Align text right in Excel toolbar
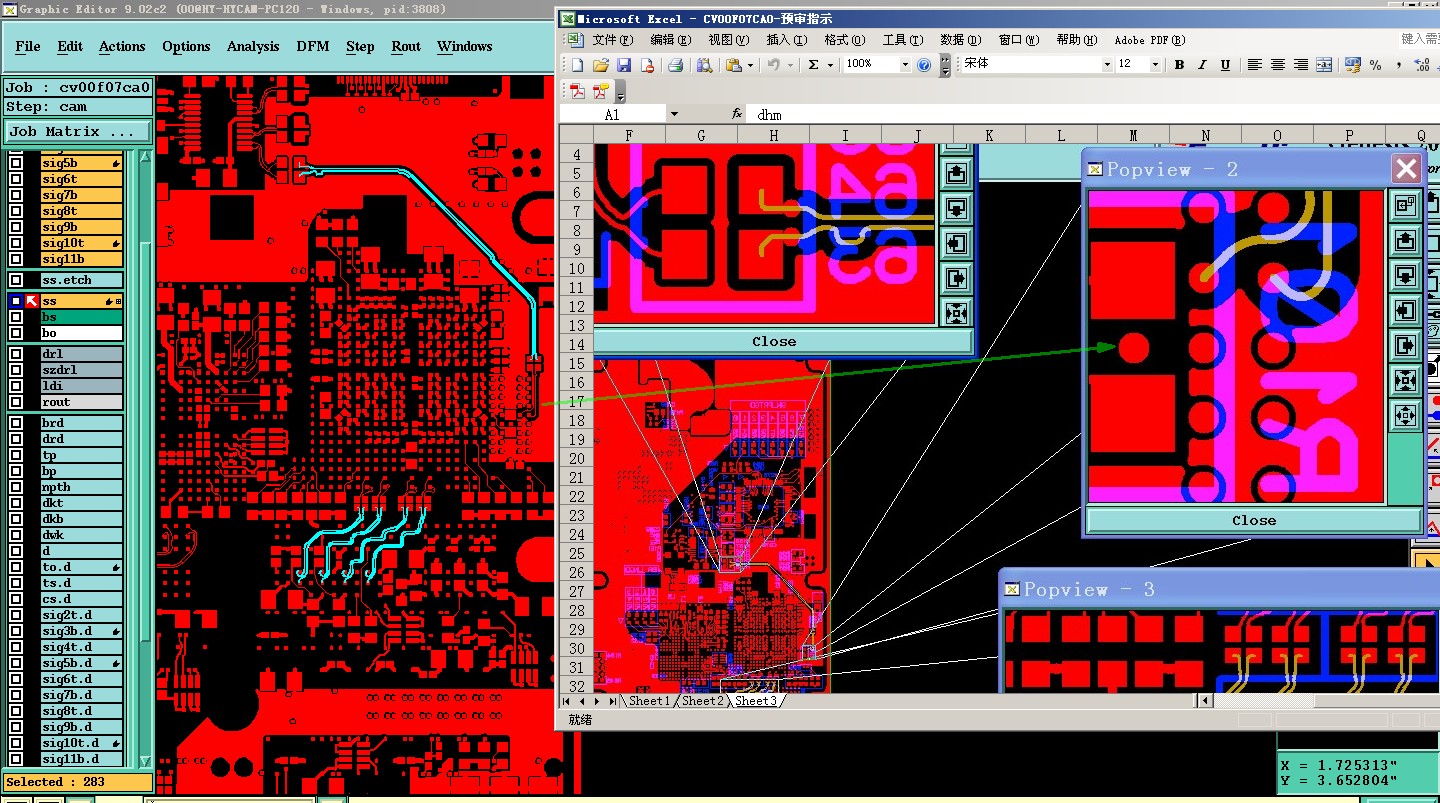The width and height of the screenshot is (1440, 803). click(1300, 65)
